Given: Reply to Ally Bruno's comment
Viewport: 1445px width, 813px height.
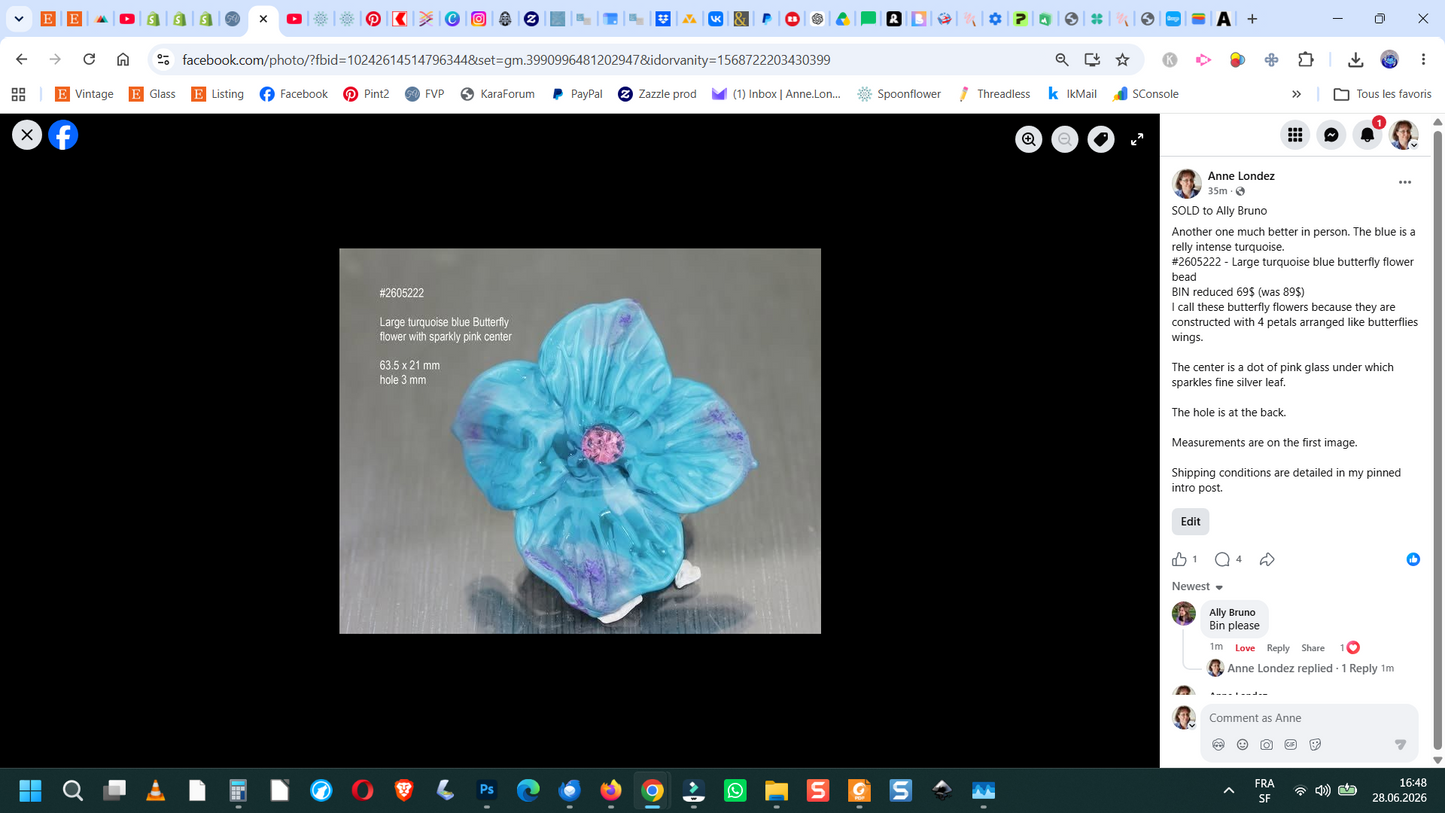Looking at the screenshot, I should click(1278, 648).
